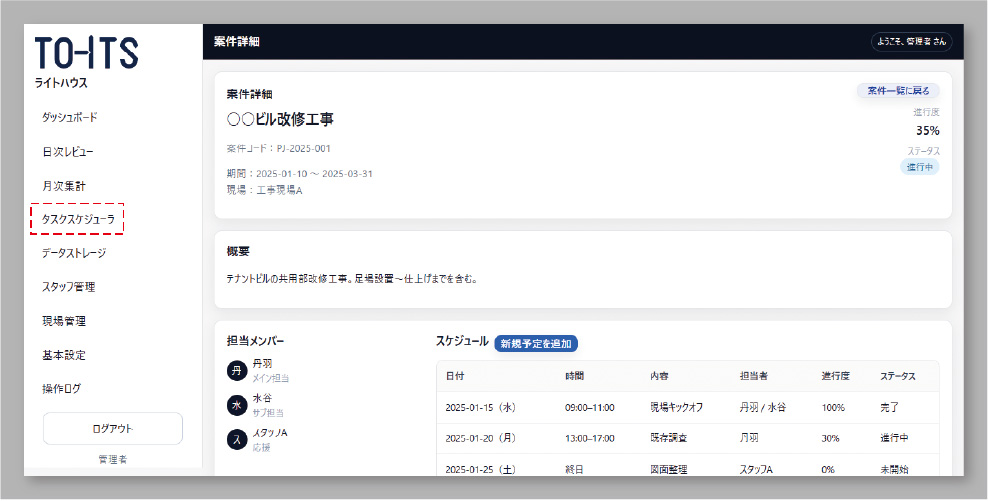Go to 月次集計 page
The image size is (988, 501).
click(x=64, y=185)
